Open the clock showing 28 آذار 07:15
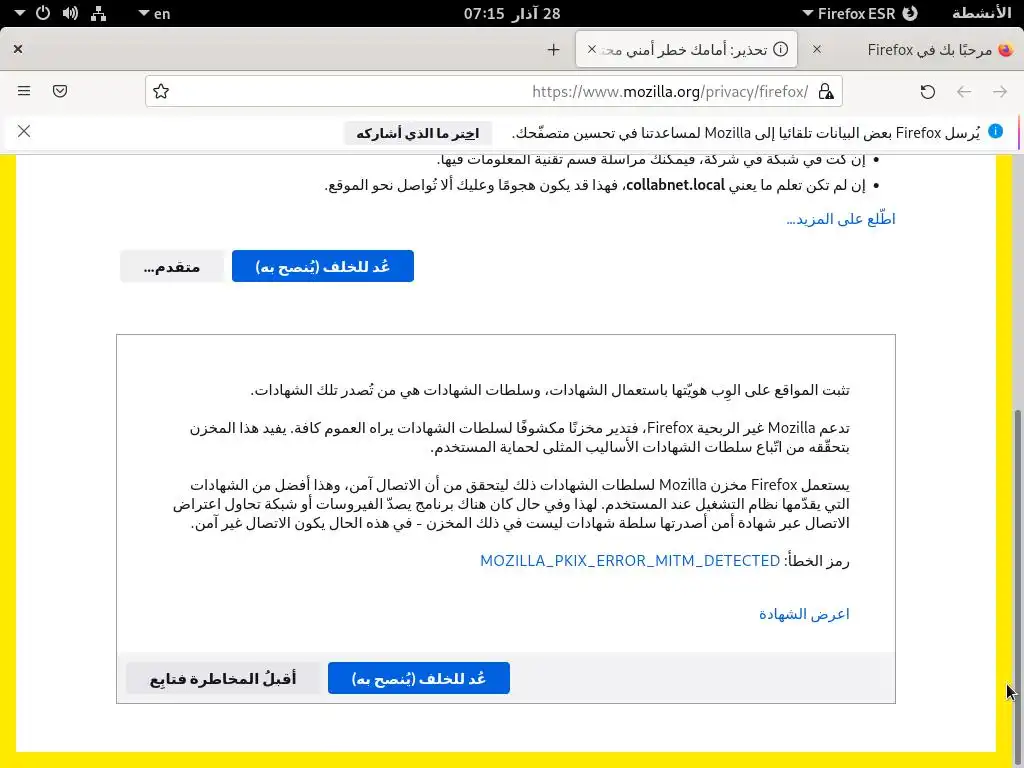Screen dimensions: 1024x768 tap(512, 14)
